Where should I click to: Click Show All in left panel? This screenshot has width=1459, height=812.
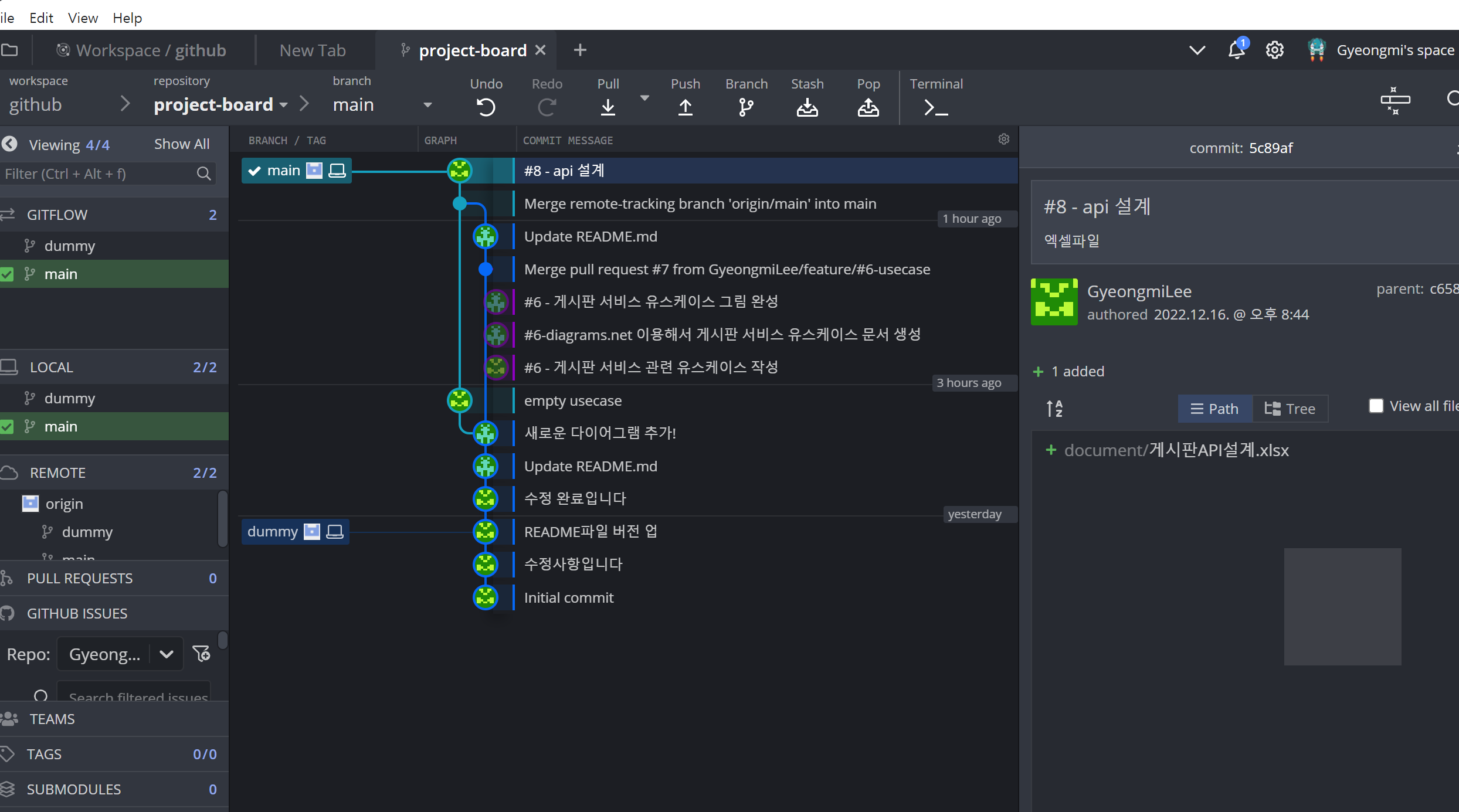pos(181,144)
